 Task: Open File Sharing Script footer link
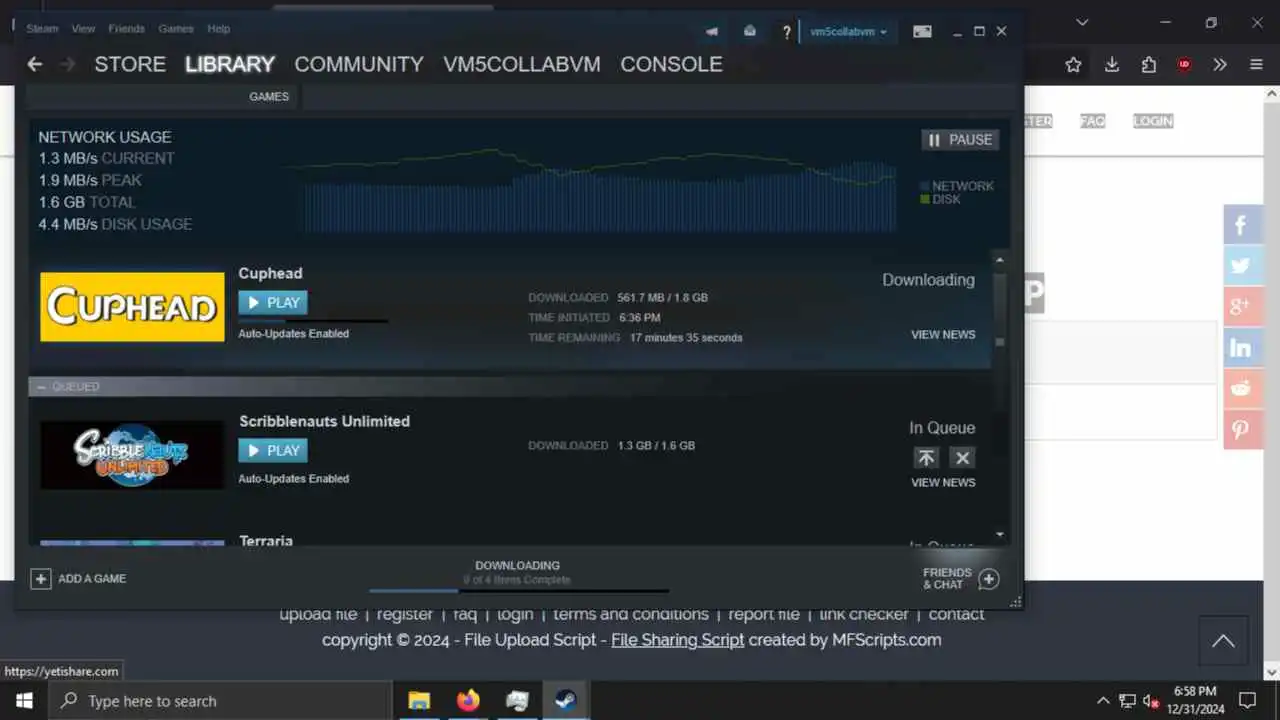(x=678, y=640)
